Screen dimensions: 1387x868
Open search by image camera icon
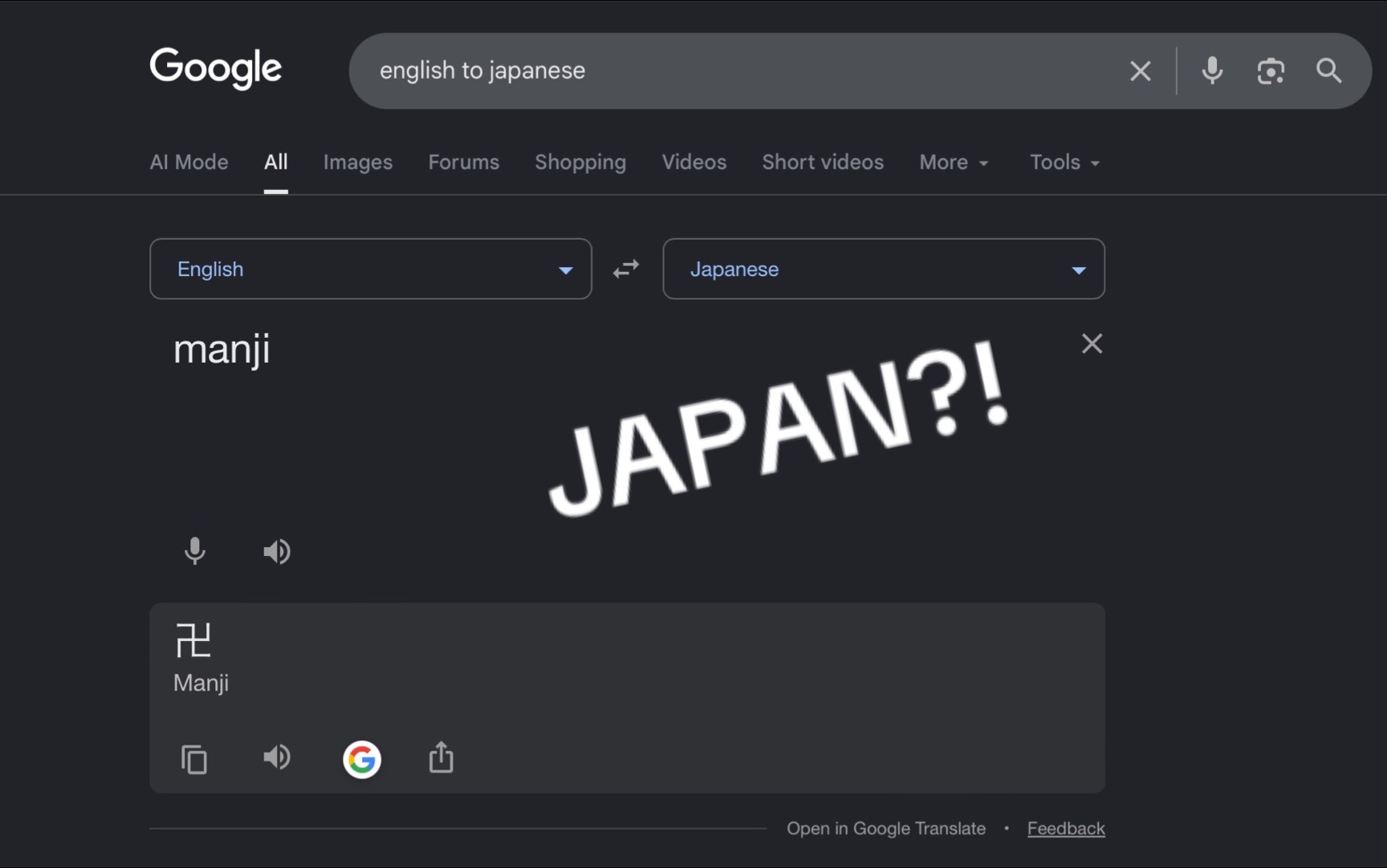[x=1271, y=71]
